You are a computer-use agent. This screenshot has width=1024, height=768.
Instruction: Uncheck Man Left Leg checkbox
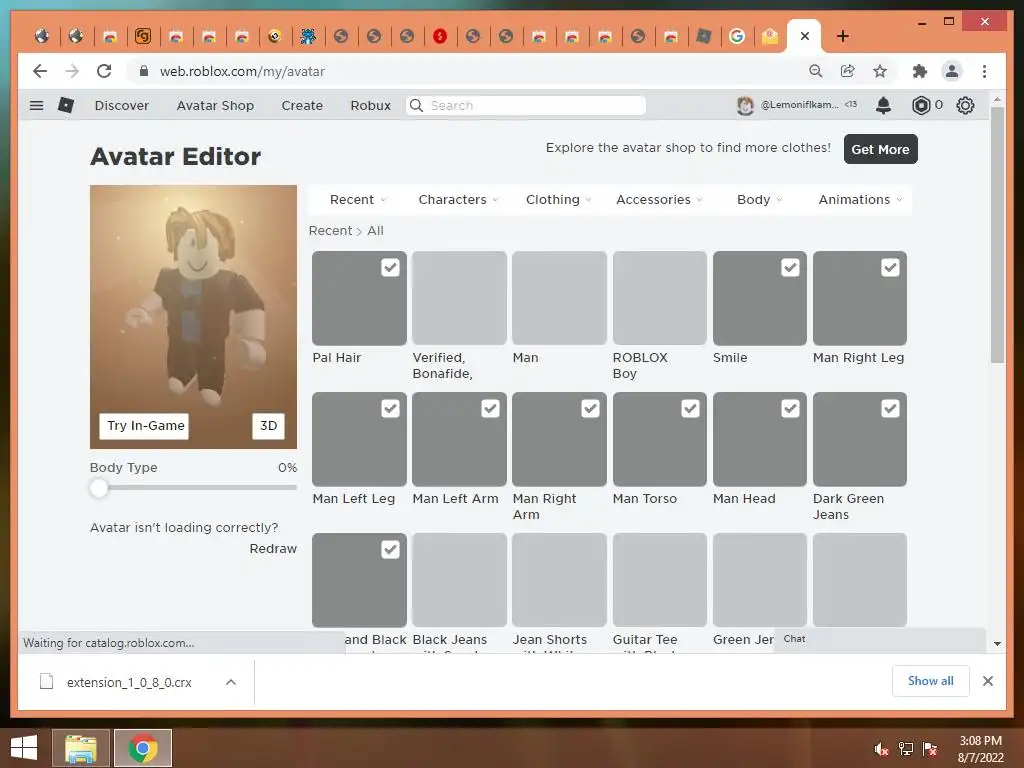click(x=390, y=409)
